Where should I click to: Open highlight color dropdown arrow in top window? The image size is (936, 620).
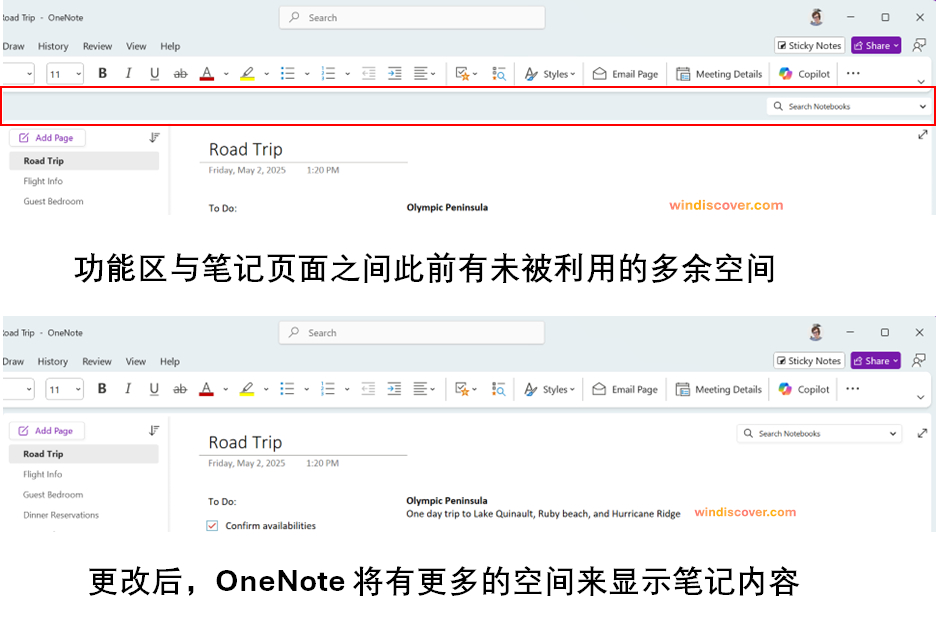click(266, 74)
